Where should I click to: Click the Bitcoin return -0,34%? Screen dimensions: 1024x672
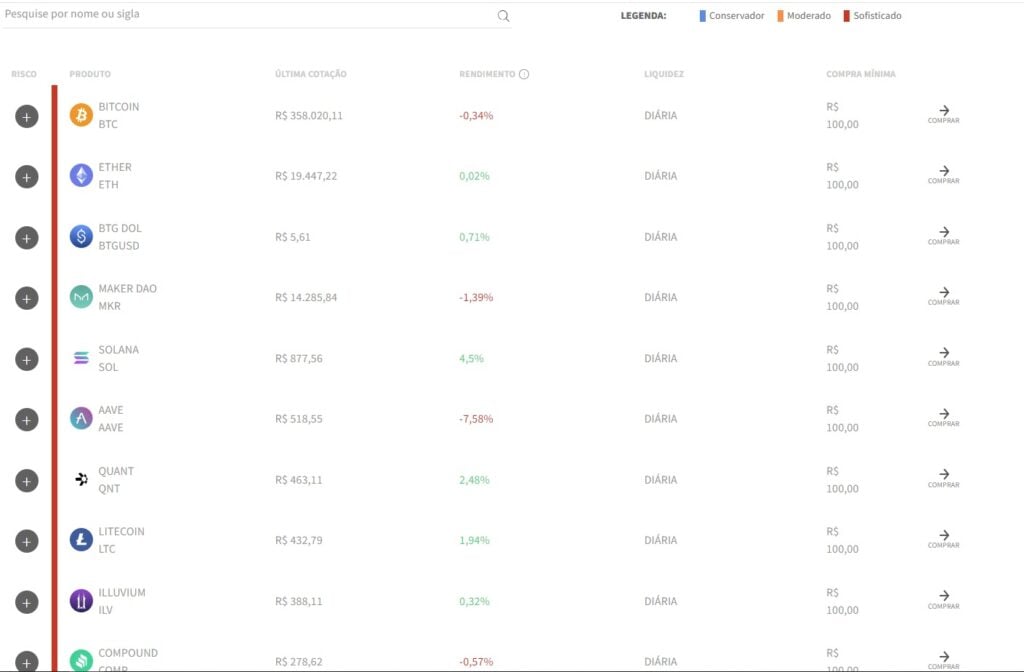click(476, 116)
